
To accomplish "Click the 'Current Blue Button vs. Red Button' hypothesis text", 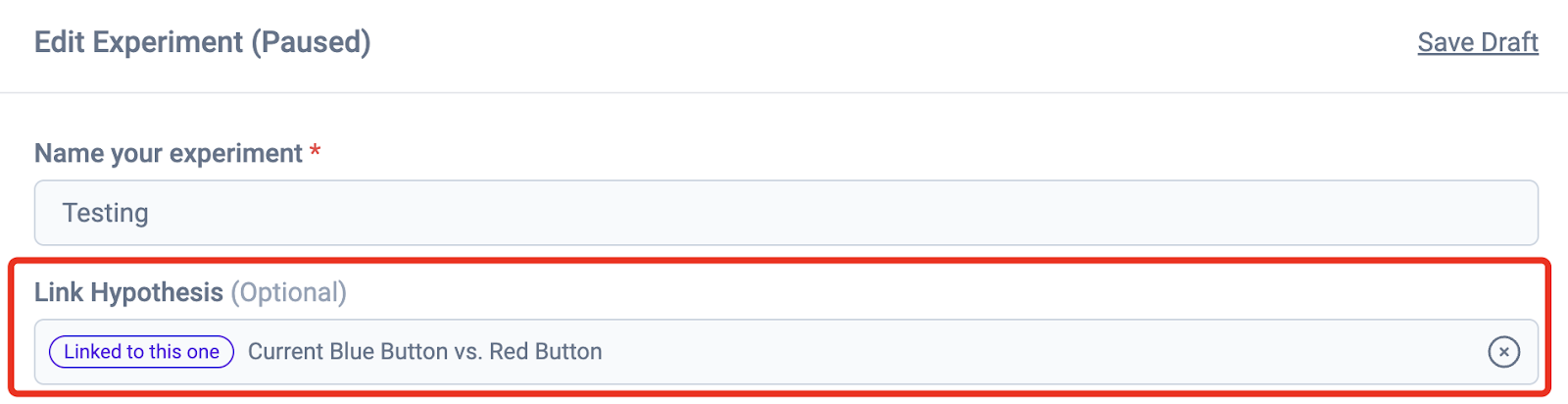I will (425, 352).
